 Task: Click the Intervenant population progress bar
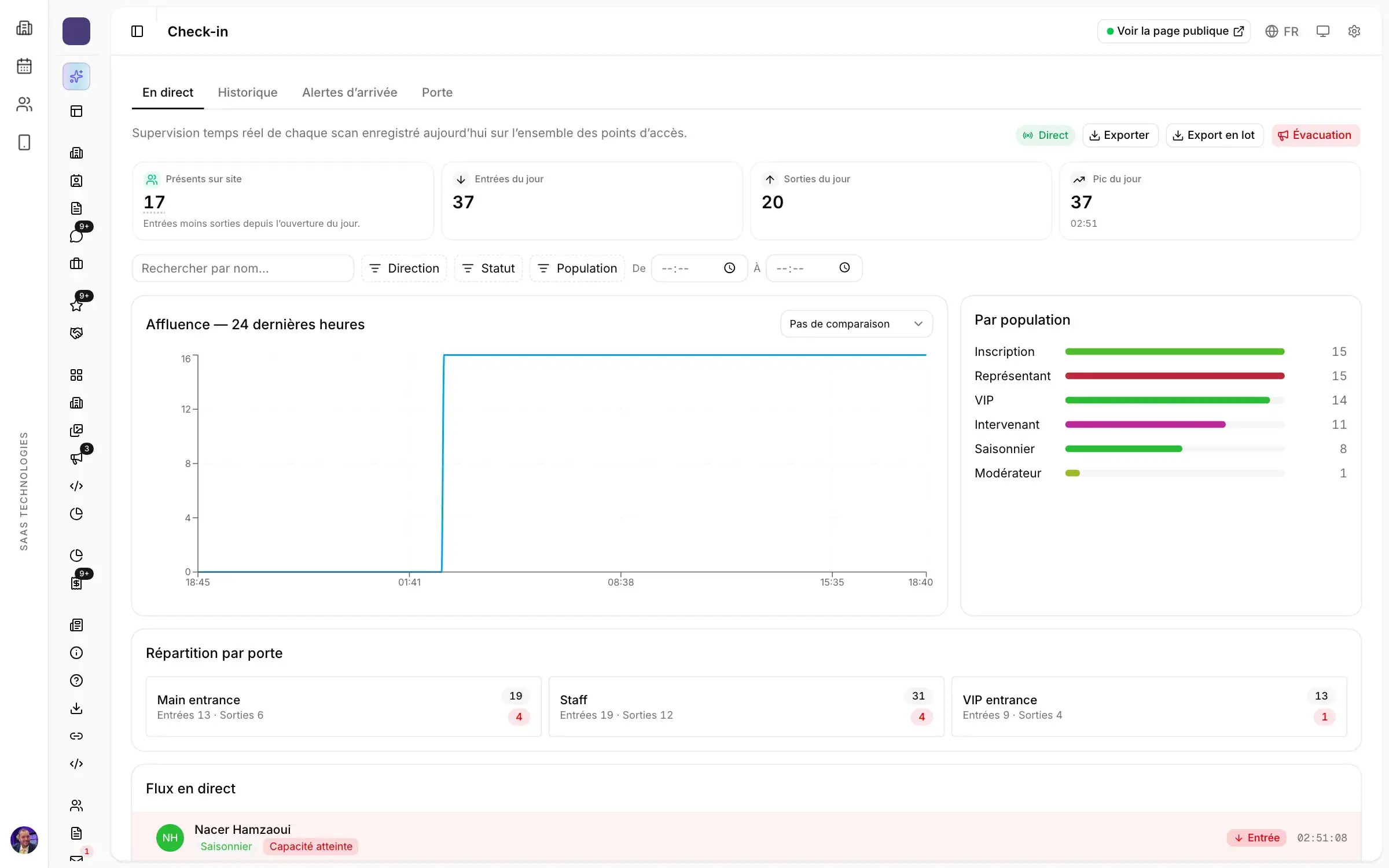pyautogui.click(x=1174, y=424)
